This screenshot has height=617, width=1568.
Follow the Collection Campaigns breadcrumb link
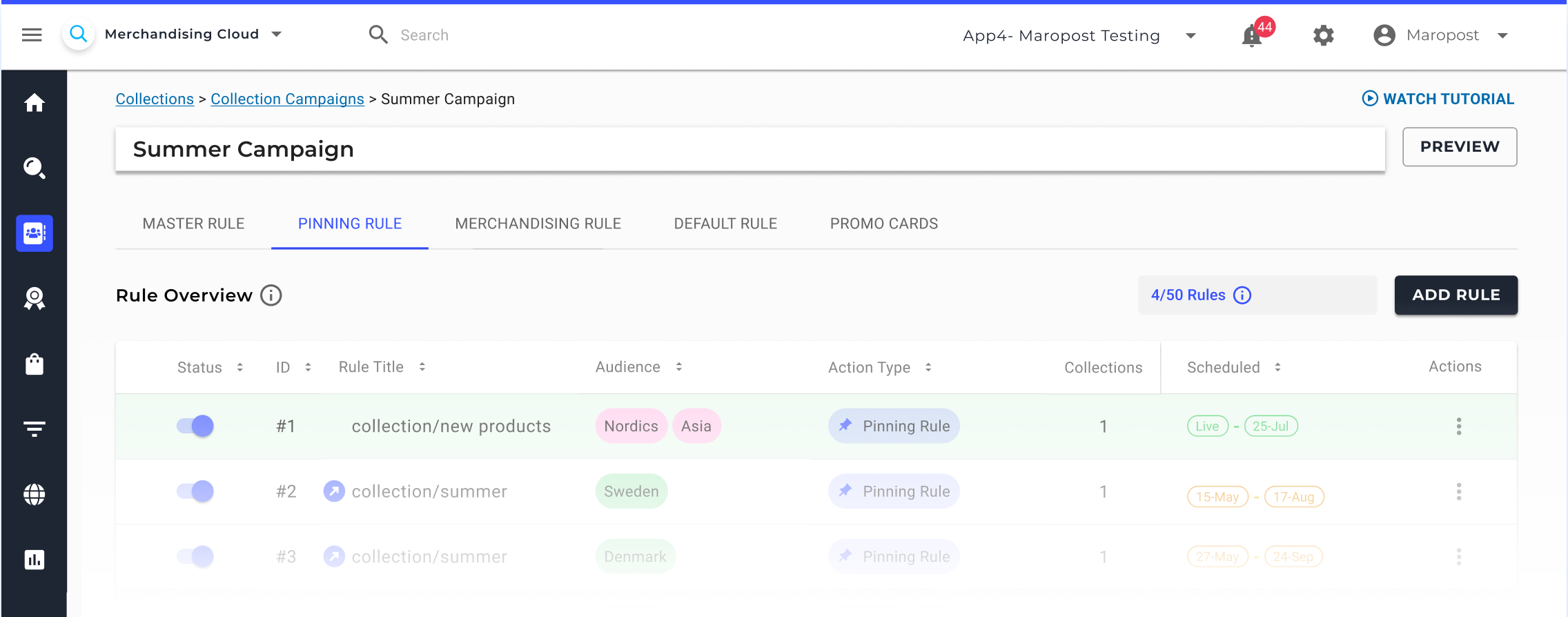pos(287,99)
